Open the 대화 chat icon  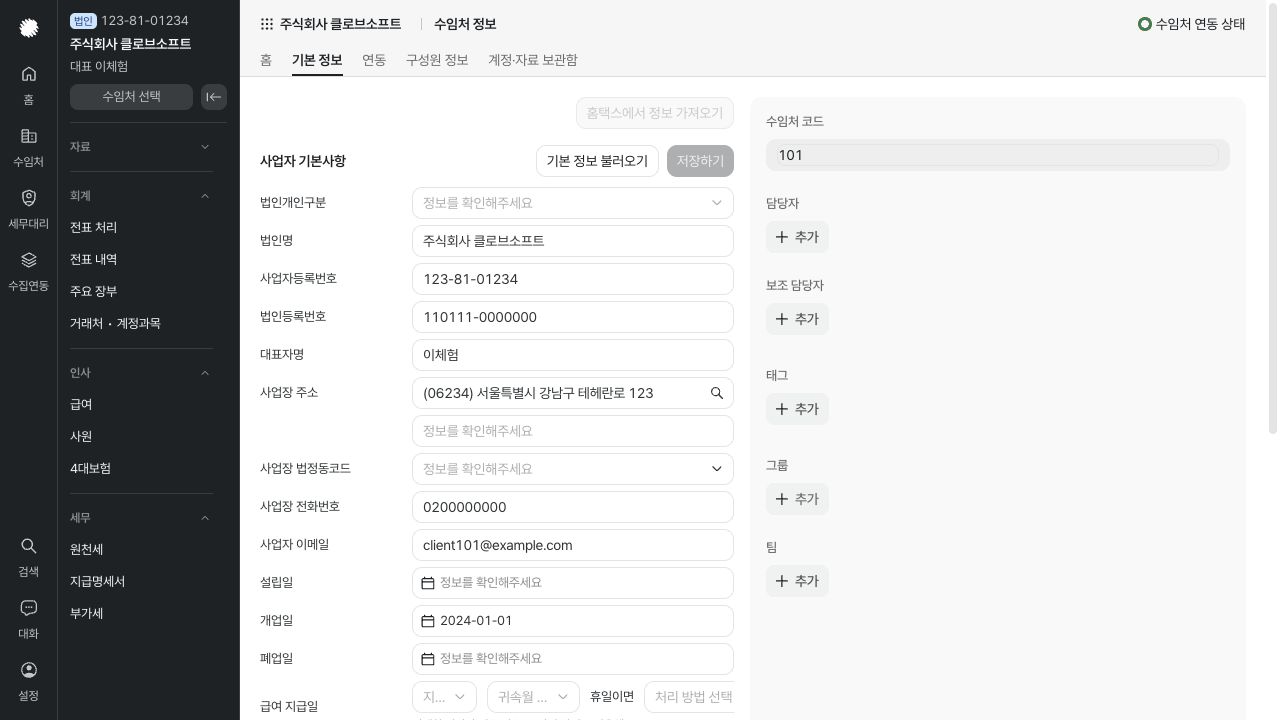tap(28, 619)
